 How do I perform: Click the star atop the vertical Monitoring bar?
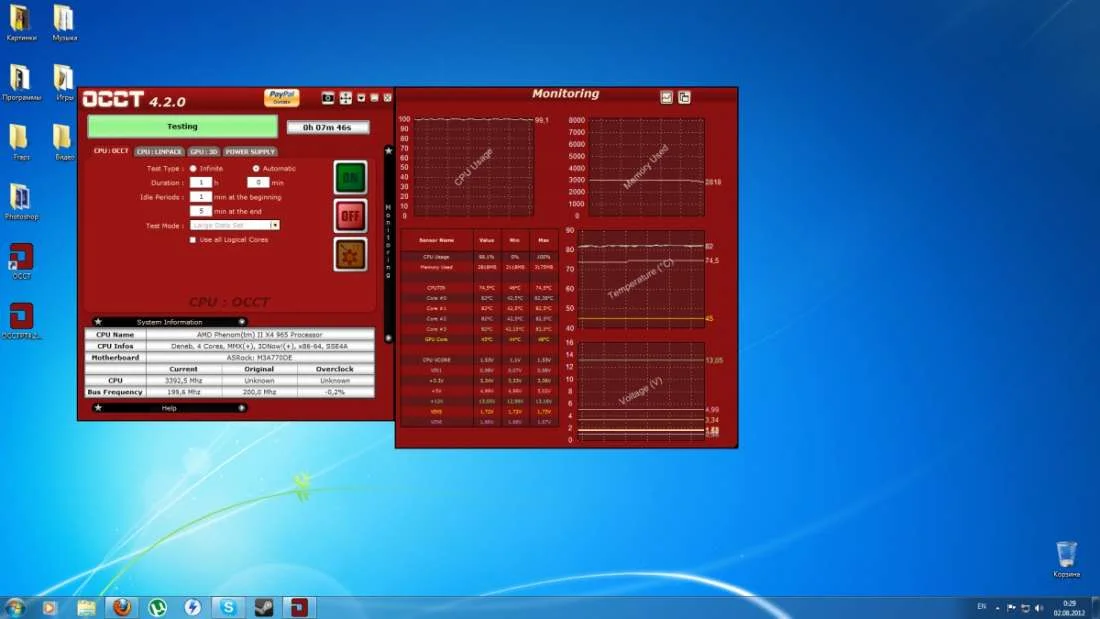(389, 150)
